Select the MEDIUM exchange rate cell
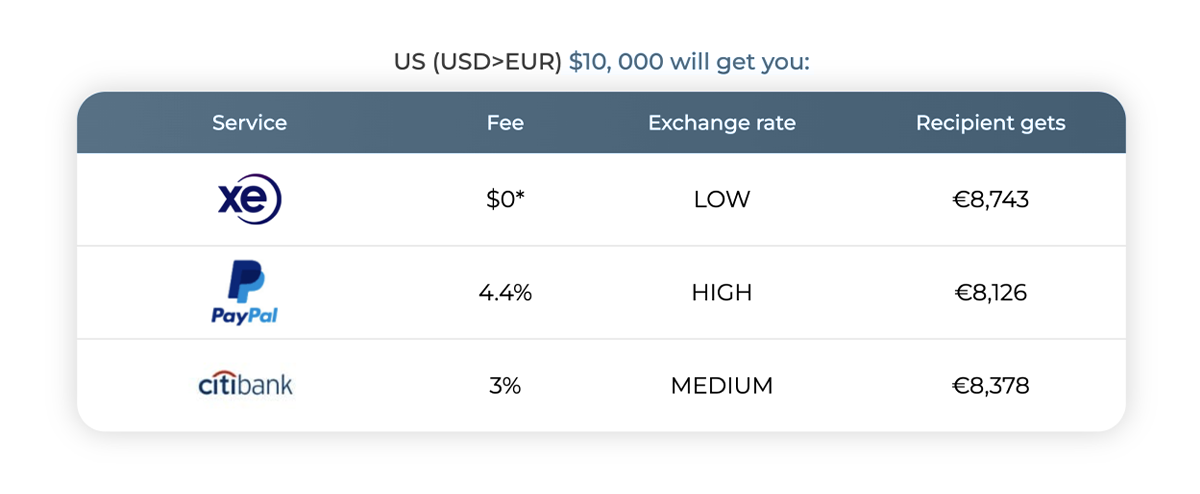 [x=722, y=386]
